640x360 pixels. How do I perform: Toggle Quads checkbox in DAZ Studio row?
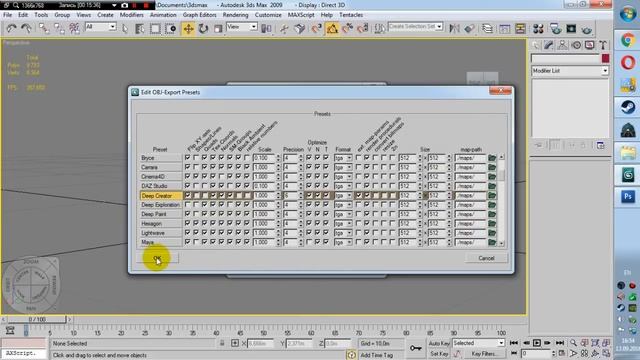[x=204, y=186]
